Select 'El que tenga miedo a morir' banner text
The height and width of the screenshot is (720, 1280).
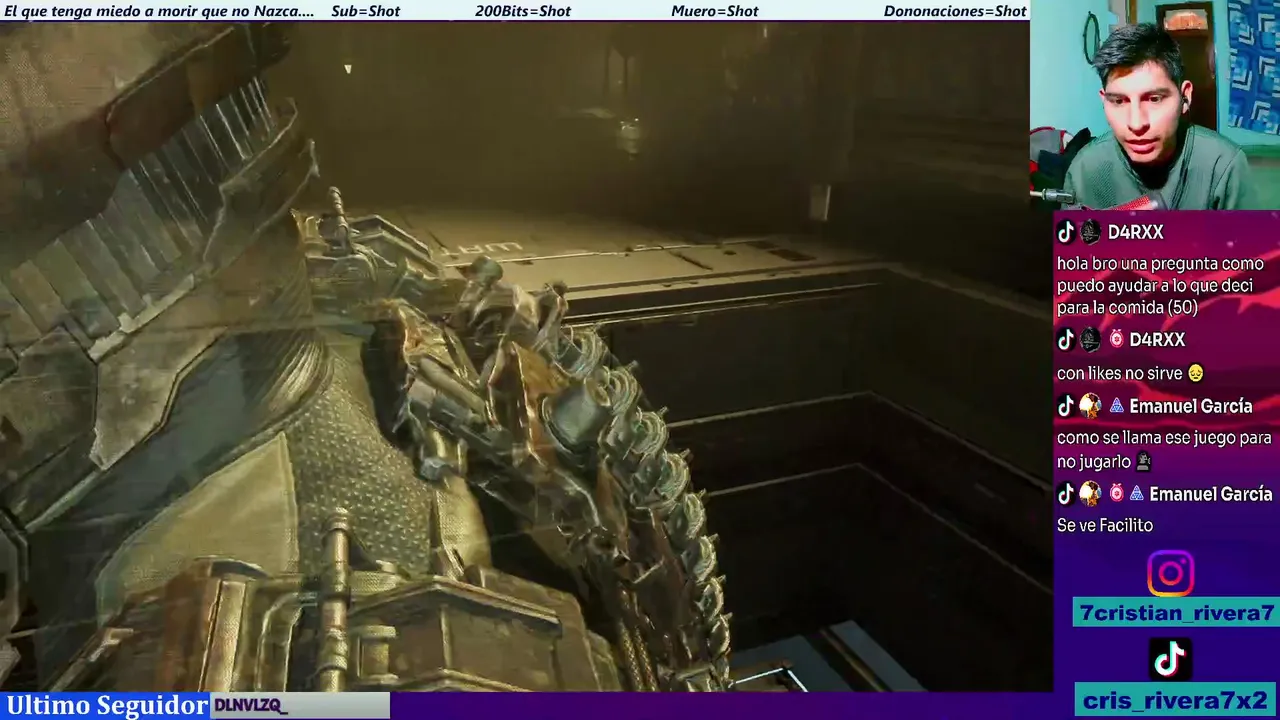pos(159,11)
